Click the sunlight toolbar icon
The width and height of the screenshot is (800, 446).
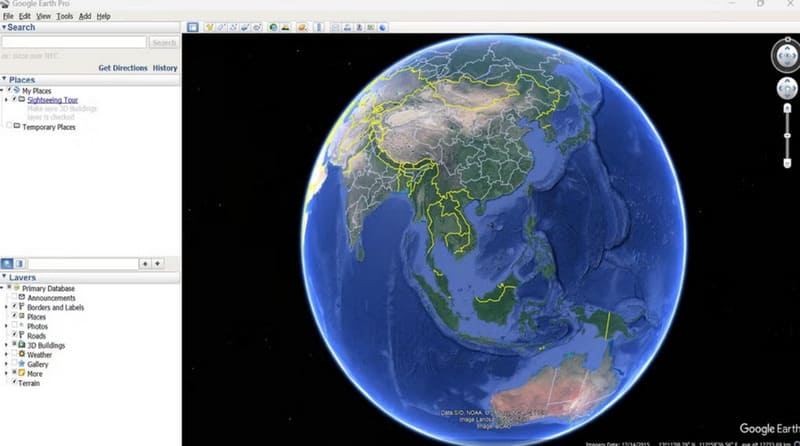(x=285, y=27)
